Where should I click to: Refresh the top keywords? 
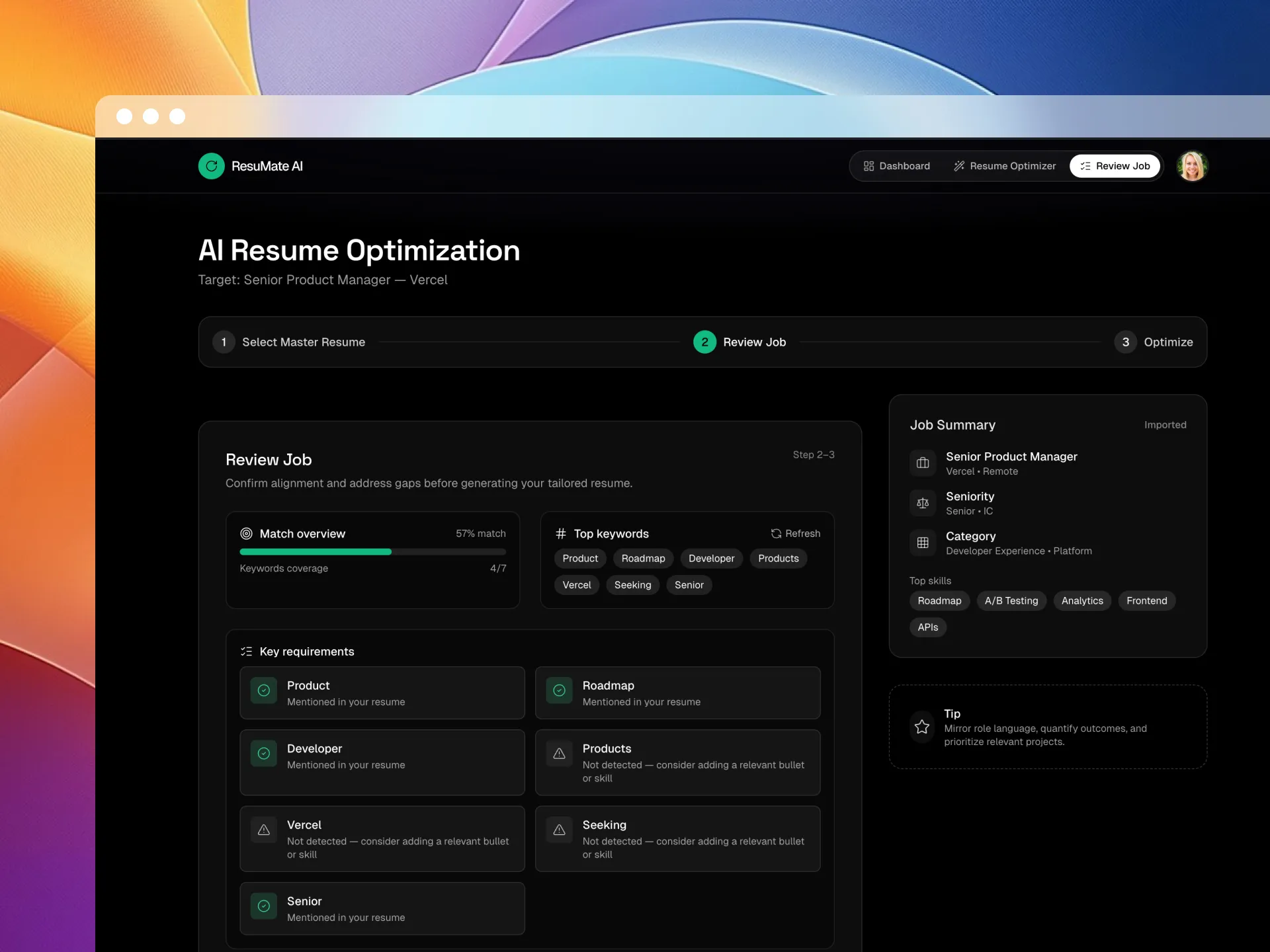[795, 534]
